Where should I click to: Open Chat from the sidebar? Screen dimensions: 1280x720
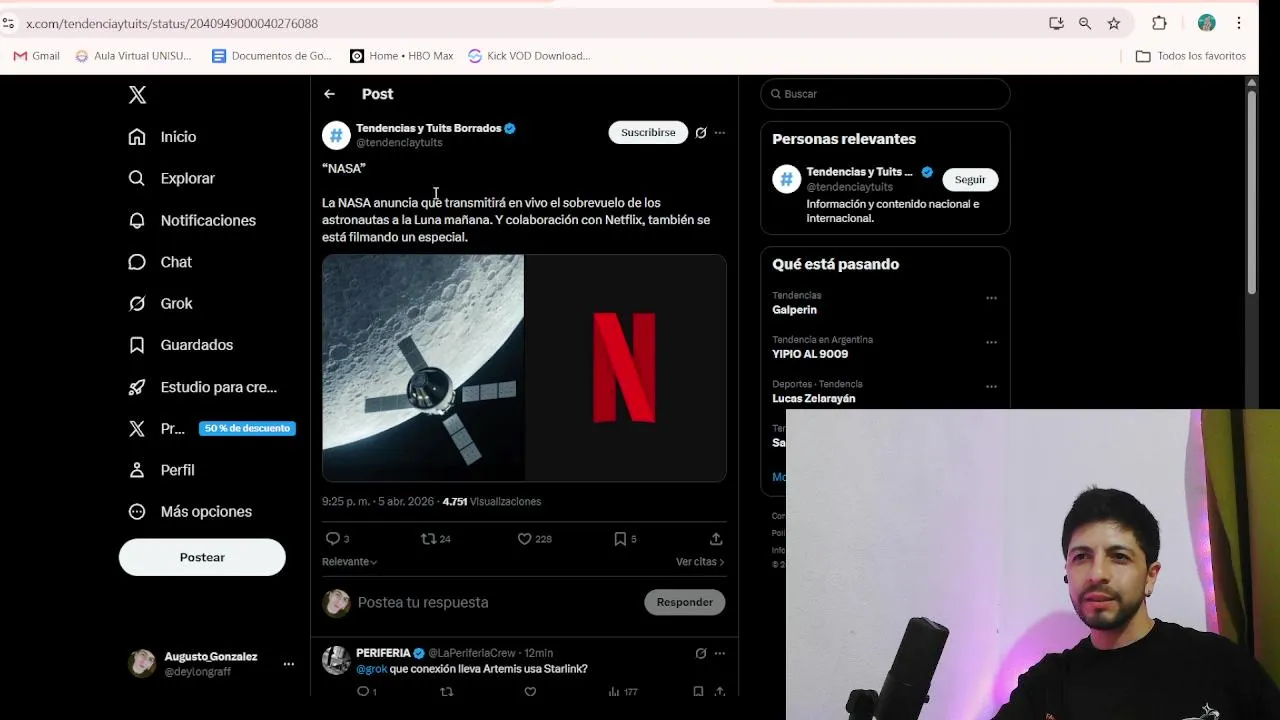[160, 262]
